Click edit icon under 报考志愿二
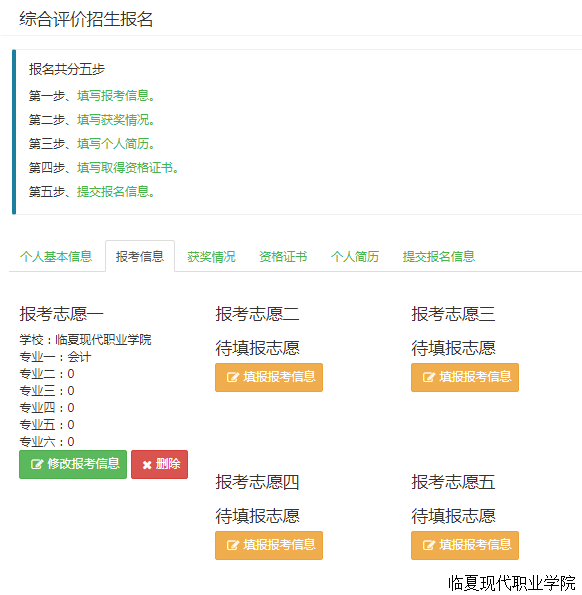The height and width of the screenshot is (595, 582). pos(233,377)
